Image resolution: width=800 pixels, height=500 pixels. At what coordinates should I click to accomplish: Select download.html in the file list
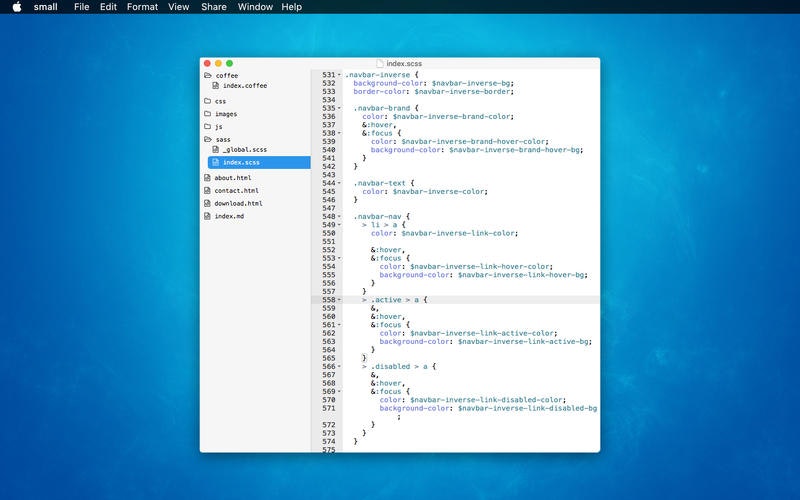(x=237, y=203)
